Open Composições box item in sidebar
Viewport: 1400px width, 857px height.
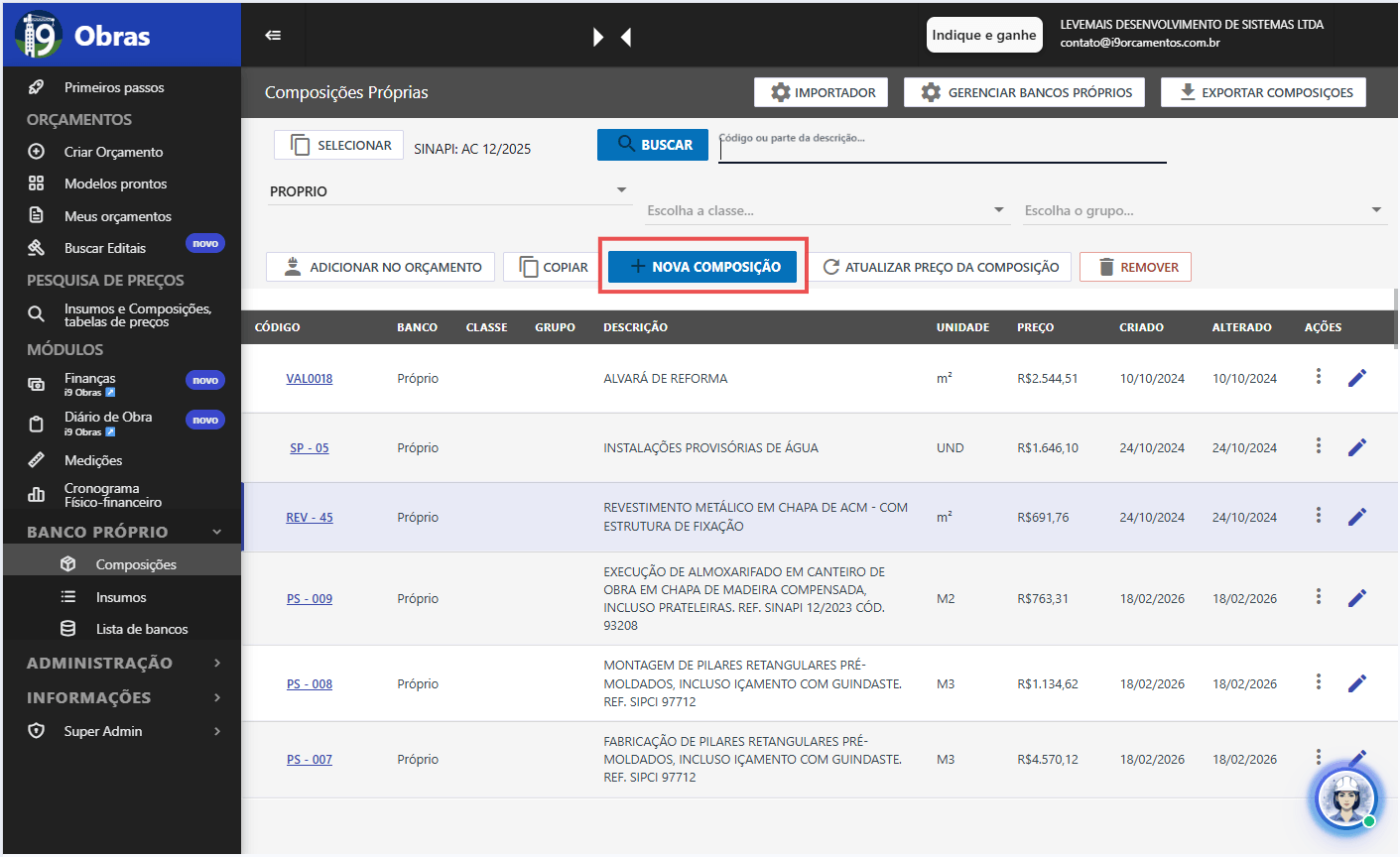click(x=122, y=564)
